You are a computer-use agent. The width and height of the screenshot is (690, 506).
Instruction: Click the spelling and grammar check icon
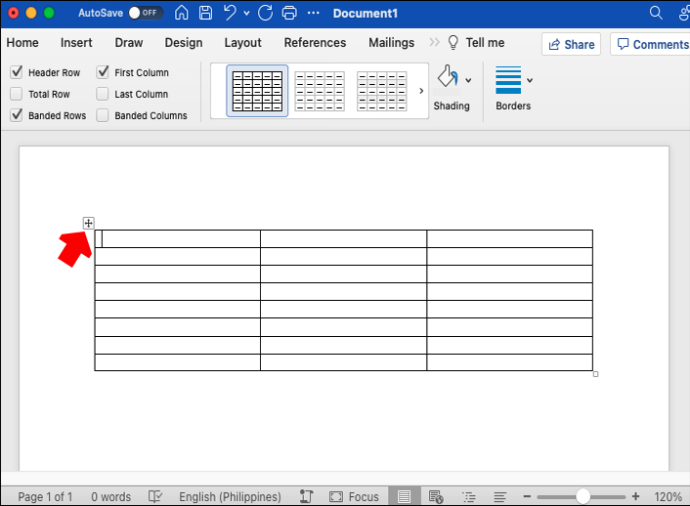click(155, 497)
